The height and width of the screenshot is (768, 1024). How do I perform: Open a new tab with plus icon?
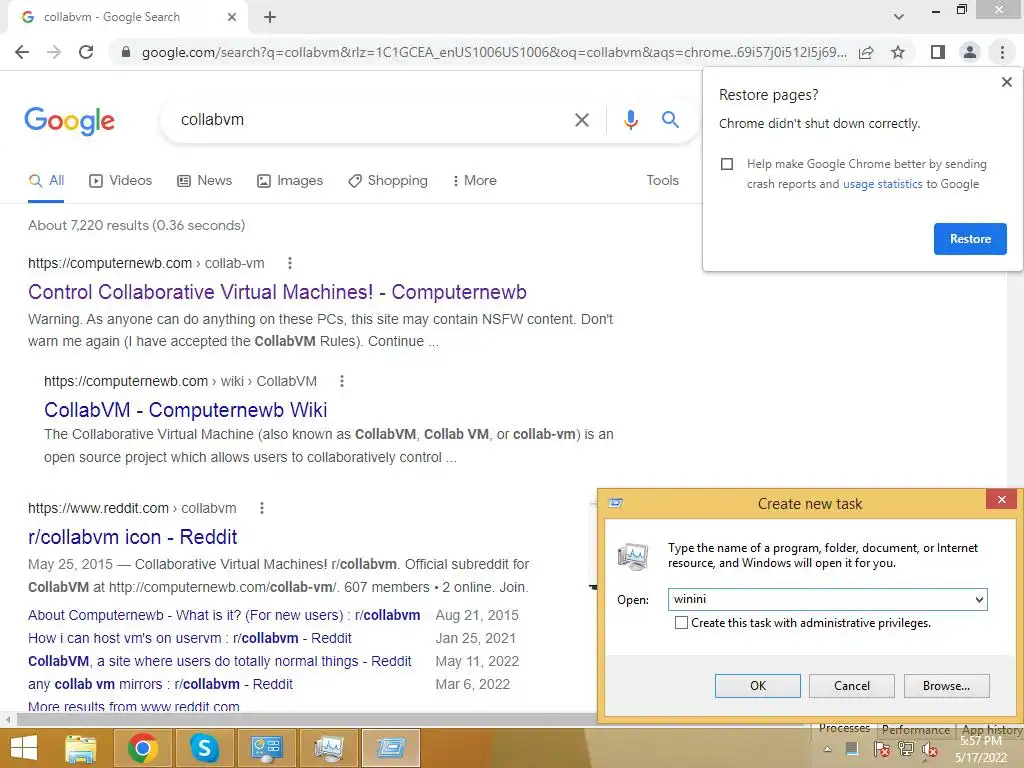[x=270, y=17]
